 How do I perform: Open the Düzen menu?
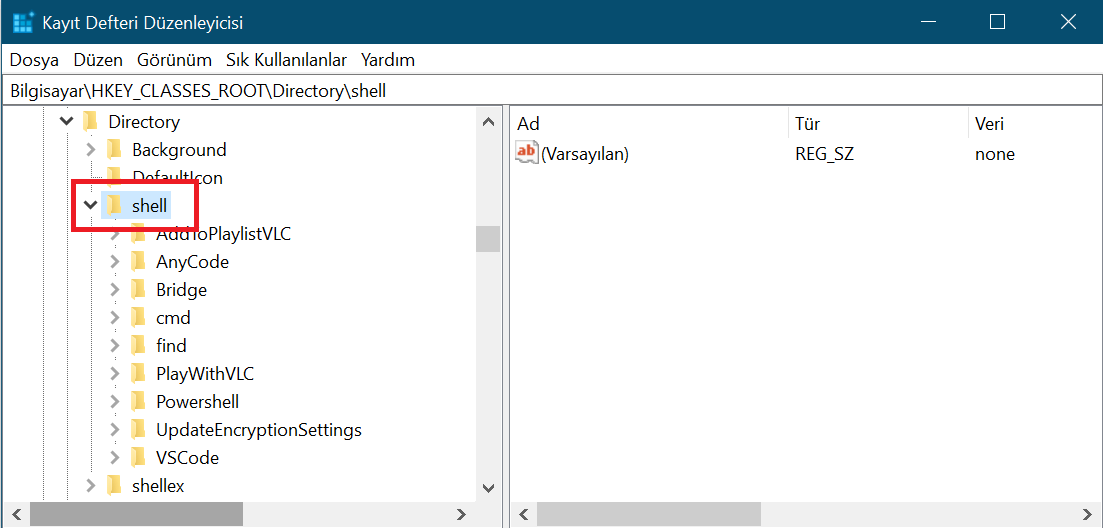pyautogui.click(x=98, y=60)
